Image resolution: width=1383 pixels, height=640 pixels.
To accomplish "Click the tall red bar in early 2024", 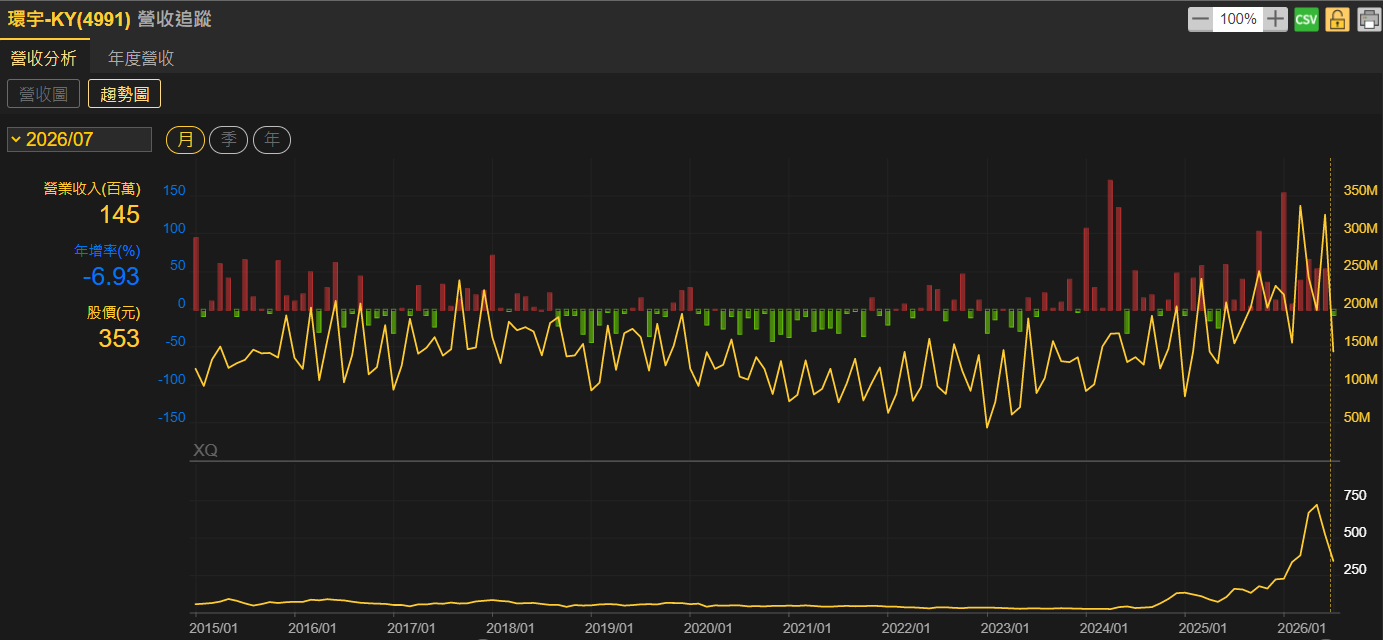I will [1110, 245].
